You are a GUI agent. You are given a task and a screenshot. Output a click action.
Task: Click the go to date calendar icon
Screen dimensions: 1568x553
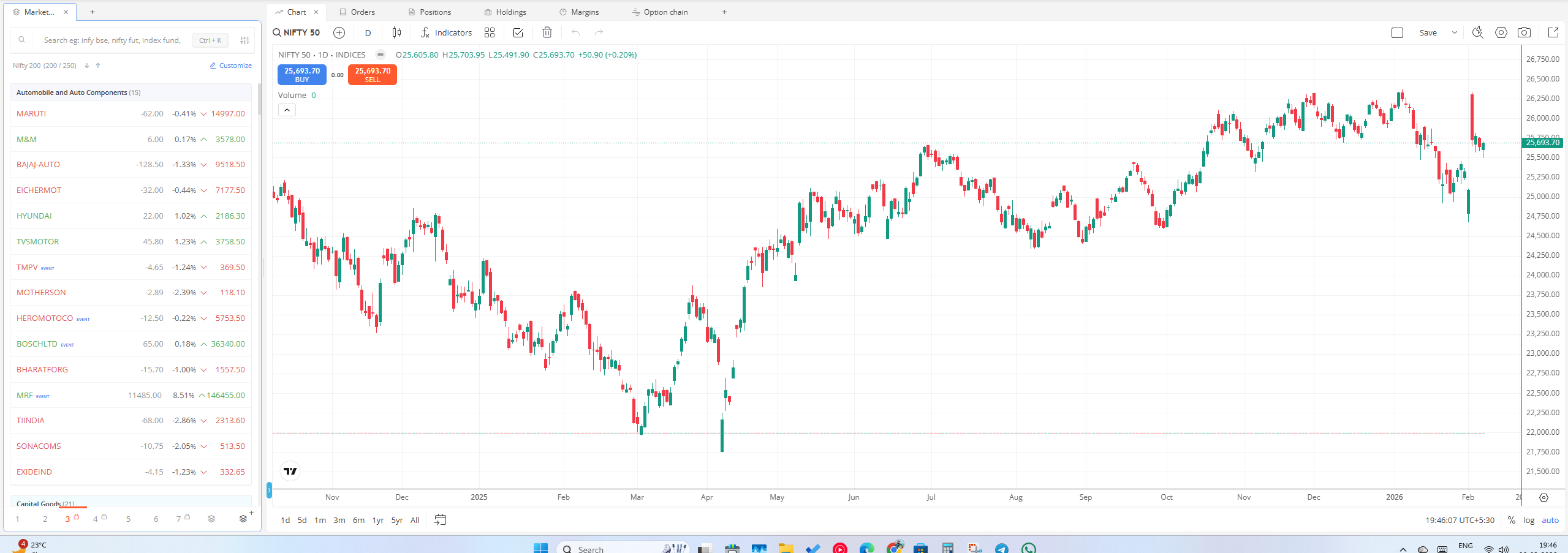[440, 520]
